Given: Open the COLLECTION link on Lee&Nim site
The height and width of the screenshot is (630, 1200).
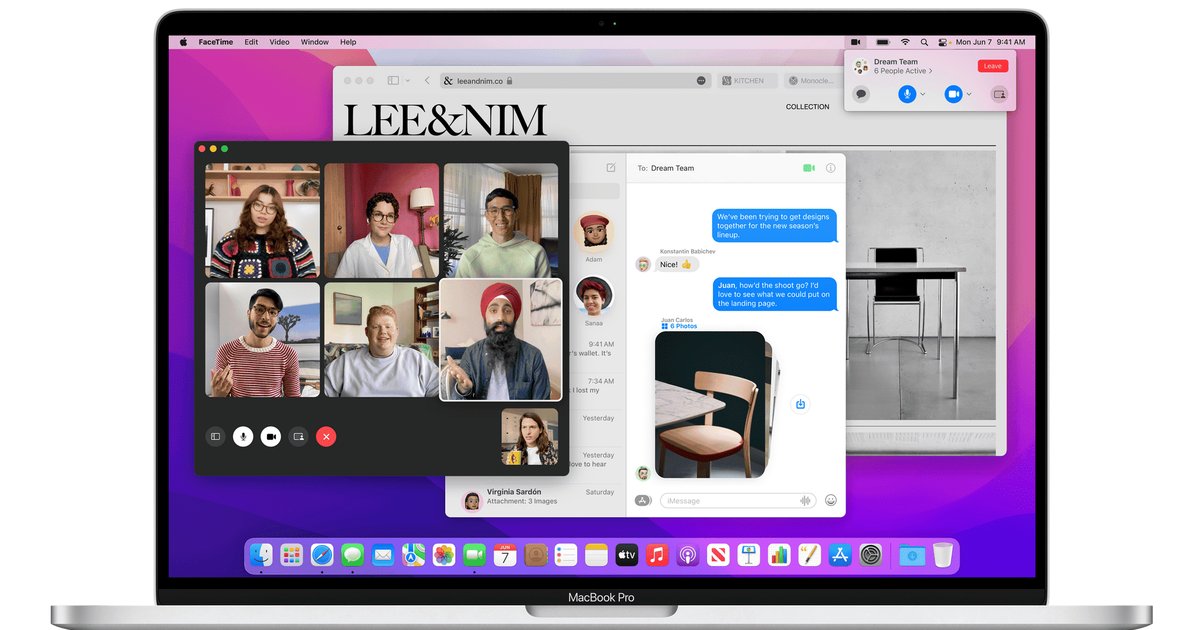Looking at the screenshot, I should (x=807, y=106).
